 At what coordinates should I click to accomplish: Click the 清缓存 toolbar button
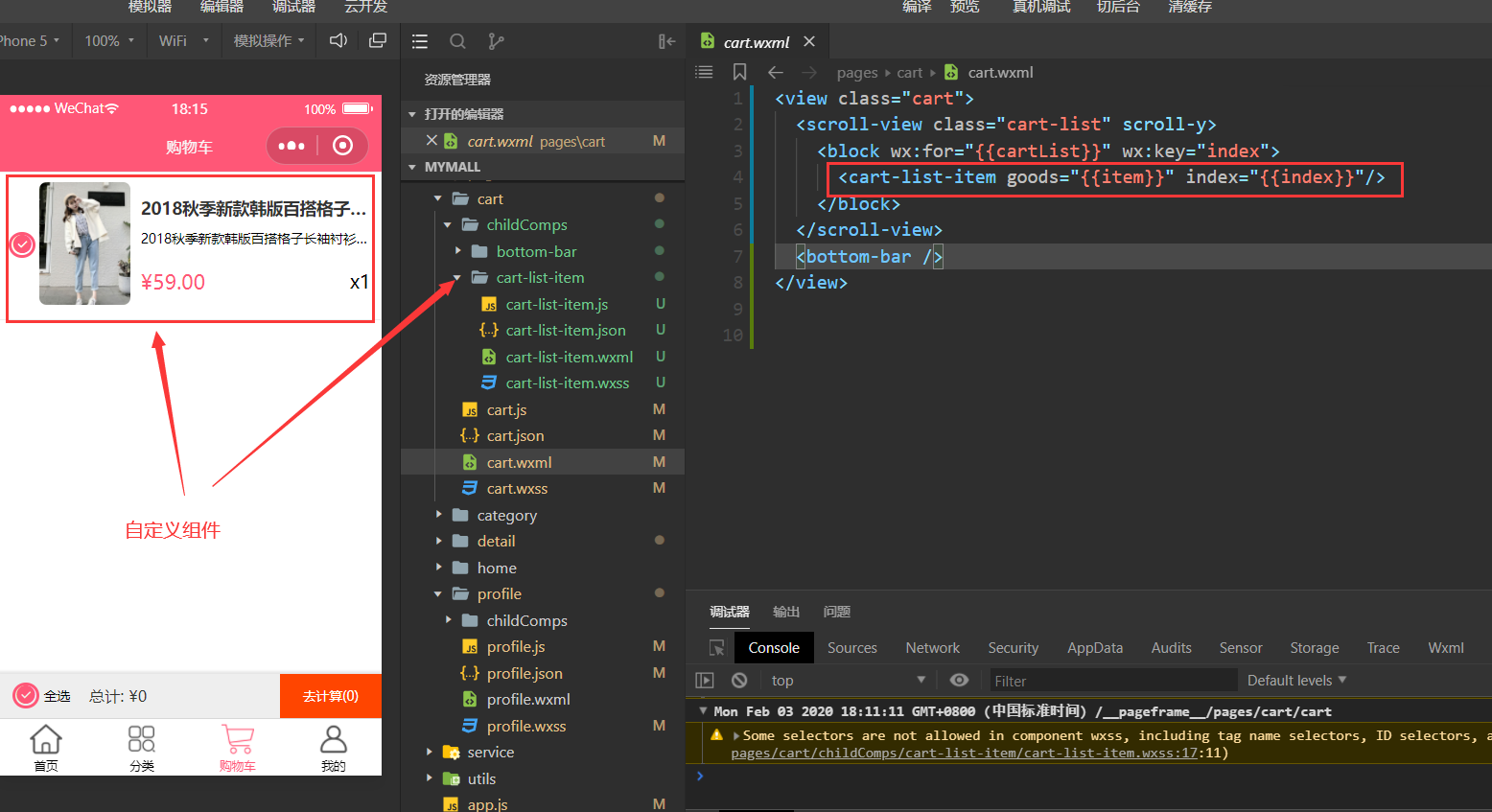point(1190,7)
